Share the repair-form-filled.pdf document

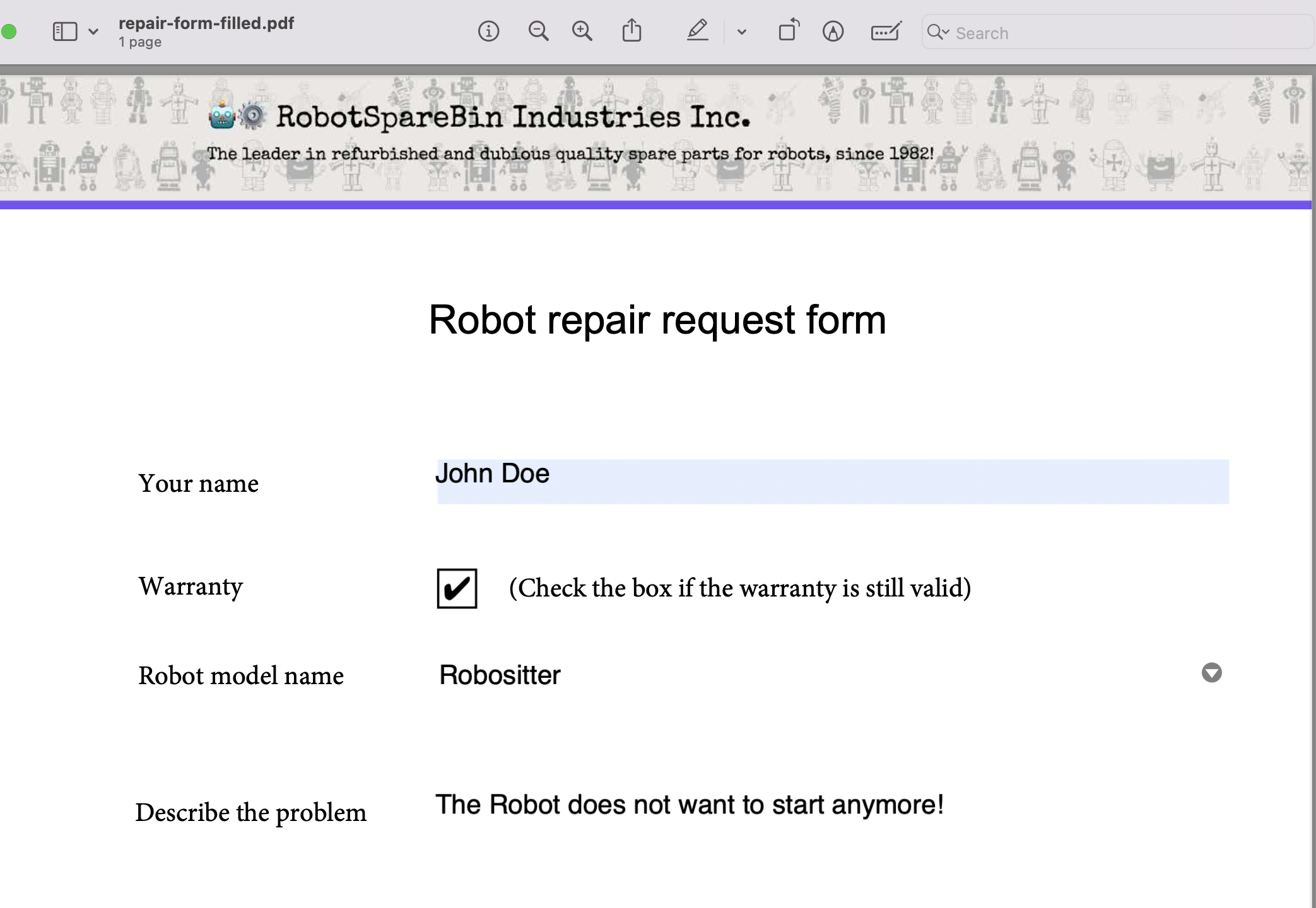(633, 30)
